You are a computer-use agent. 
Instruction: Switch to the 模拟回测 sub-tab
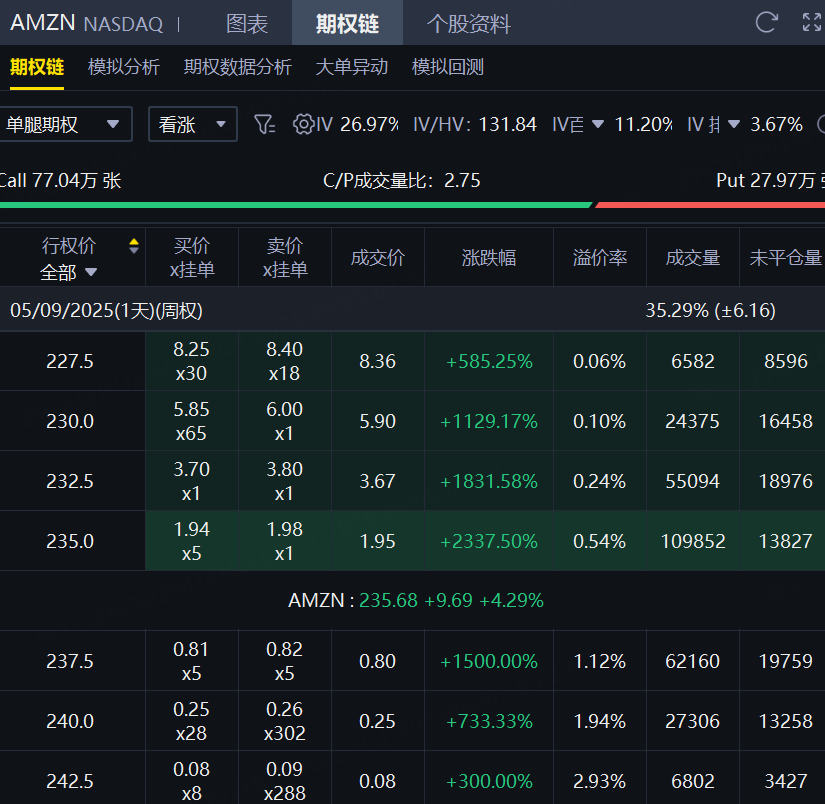coord(448,67)
